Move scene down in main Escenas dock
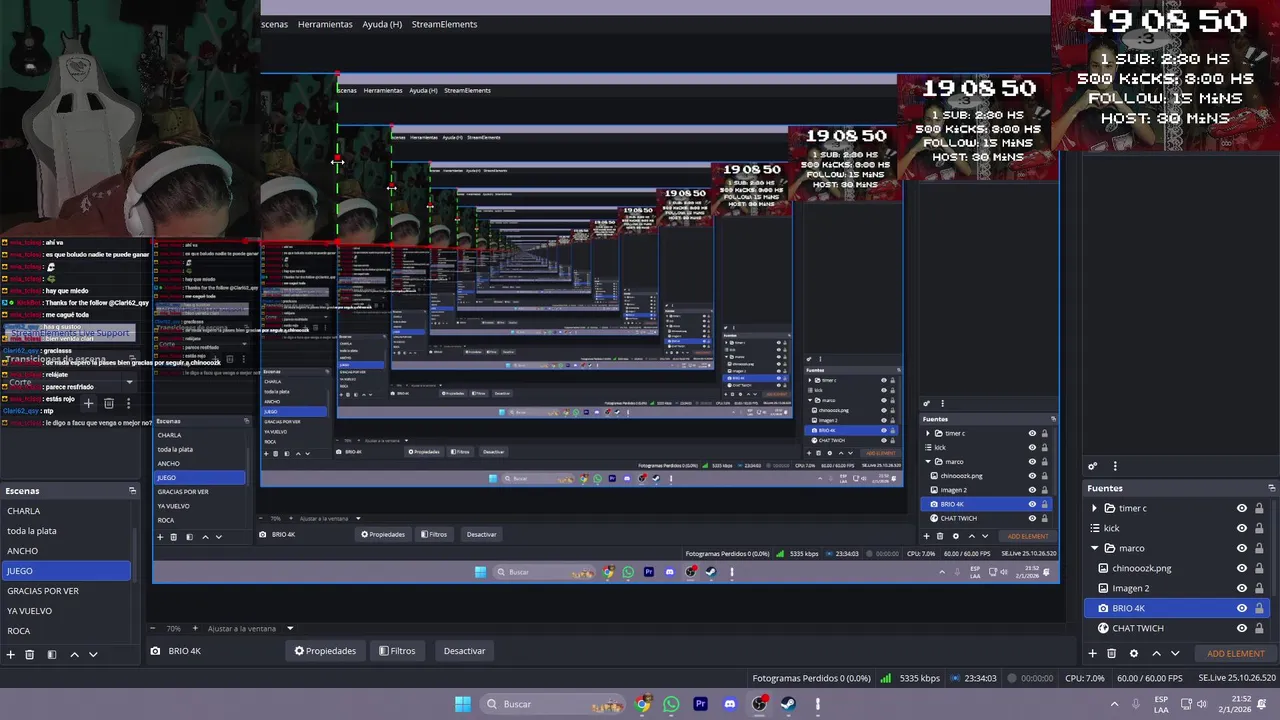Viewport: 1280px width, 720px height. (x=93, y=654)
